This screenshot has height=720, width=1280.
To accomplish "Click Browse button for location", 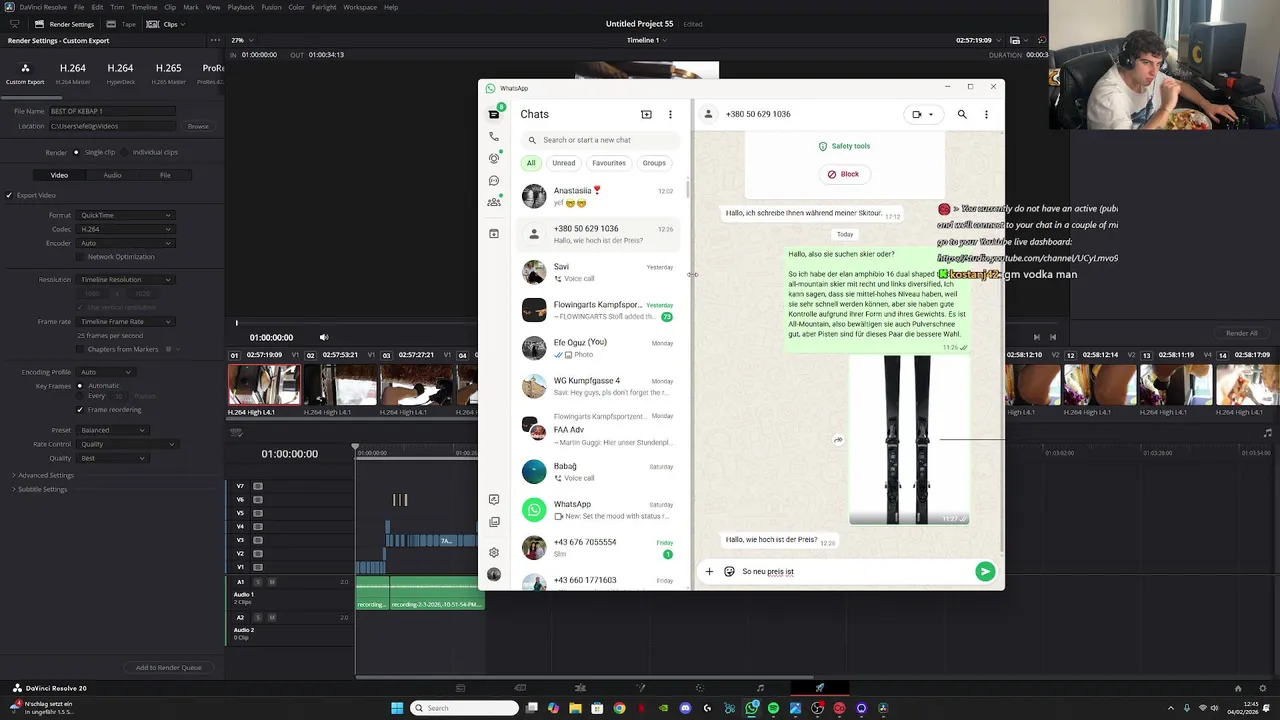I will (x=198, y=126).
